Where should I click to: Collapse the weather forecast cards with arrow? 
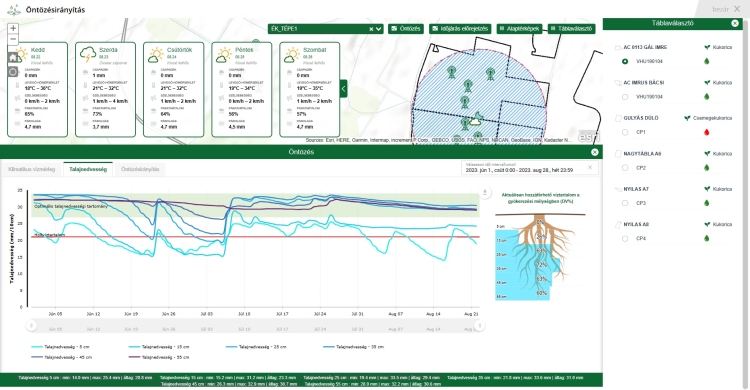click(343, 89)
